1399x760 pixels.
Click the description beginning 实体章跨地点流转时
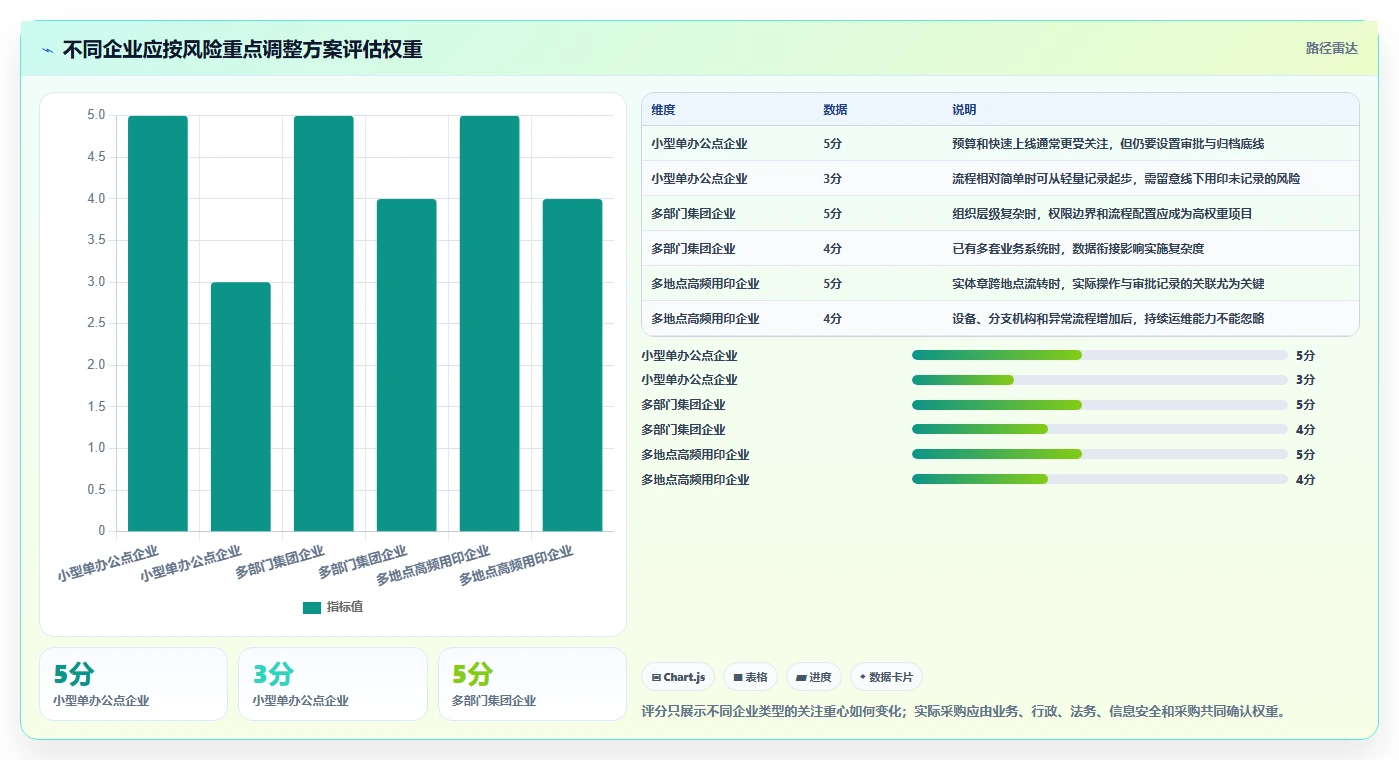point(1108,284)
